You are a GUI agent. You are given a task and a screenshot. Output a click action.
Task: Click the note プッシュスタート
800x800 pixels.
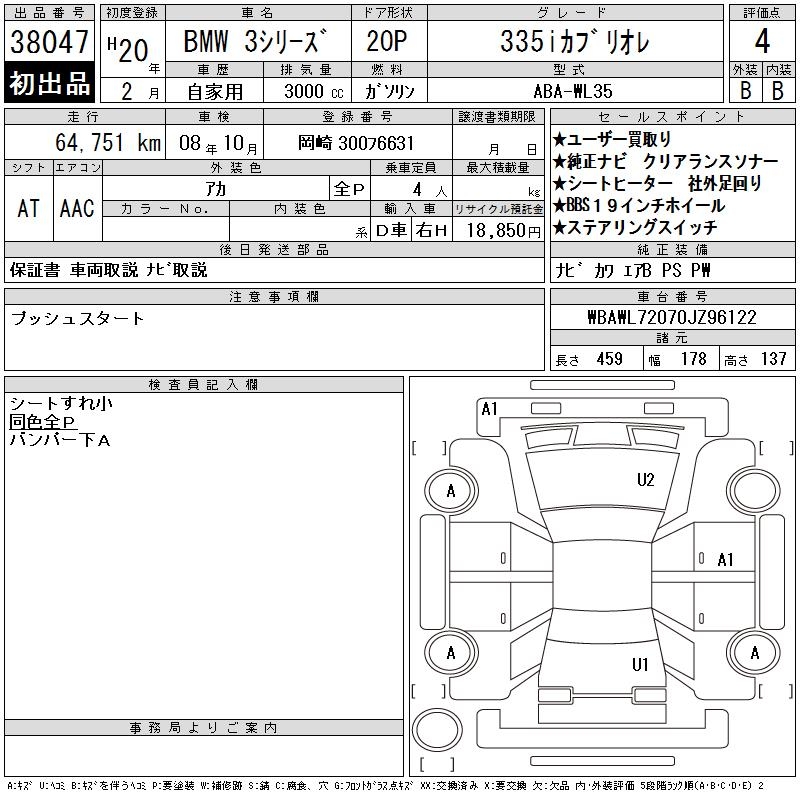click(x=78, y=318)
